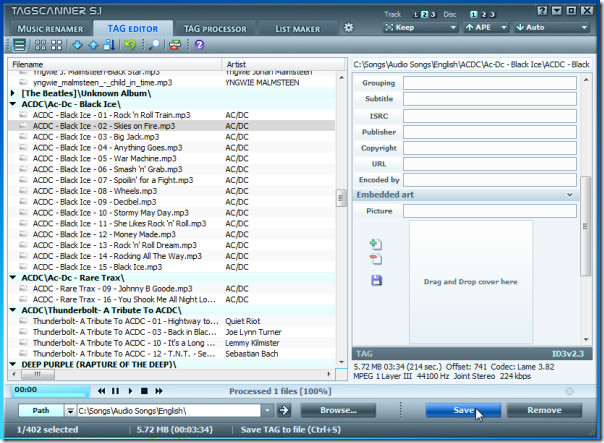Click into the Publisher field
The image size is (604, 443).
[490, 132]
